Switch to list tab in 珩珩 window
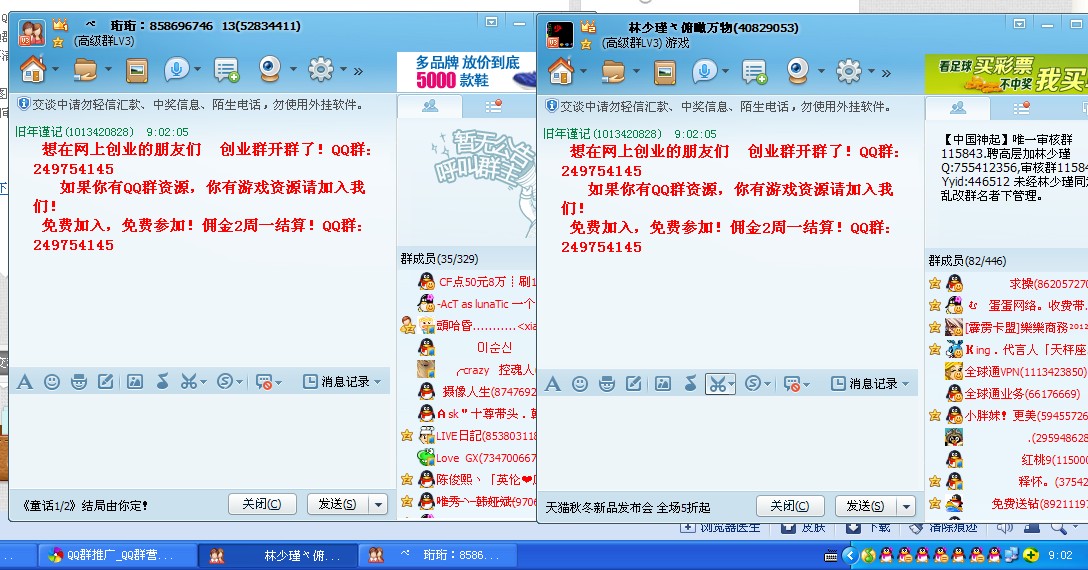 tap(494, 106)
